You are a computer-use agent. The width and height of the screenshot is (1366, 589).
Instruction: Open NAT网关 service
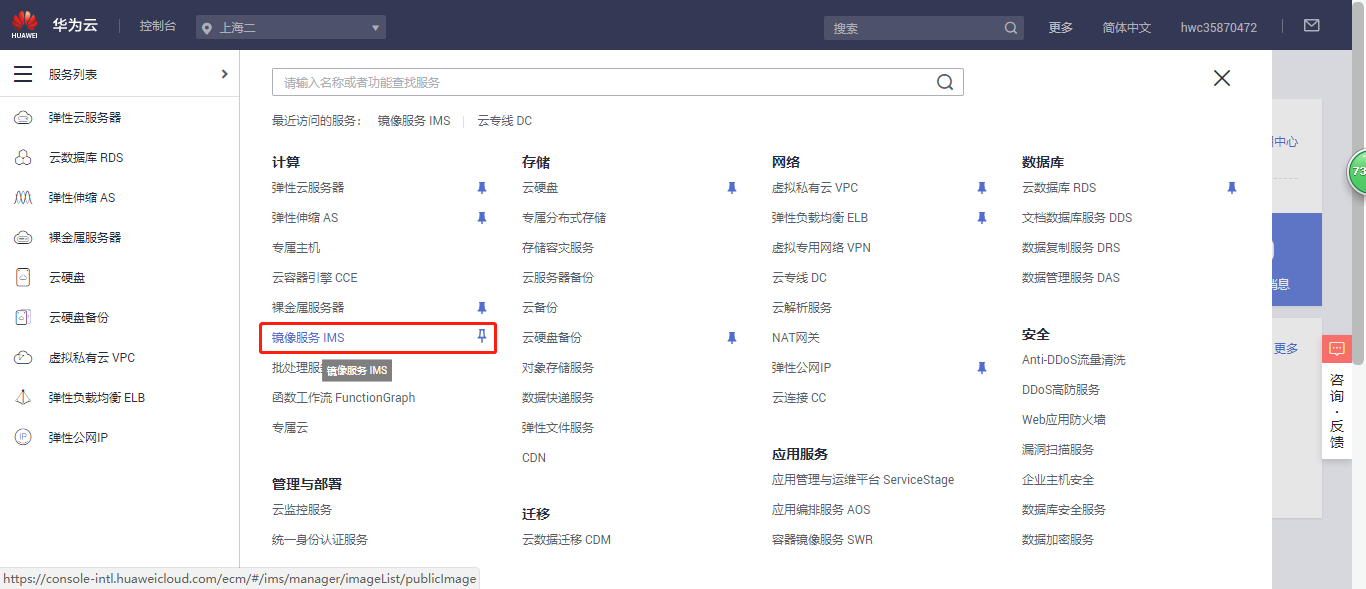[796, 338]
